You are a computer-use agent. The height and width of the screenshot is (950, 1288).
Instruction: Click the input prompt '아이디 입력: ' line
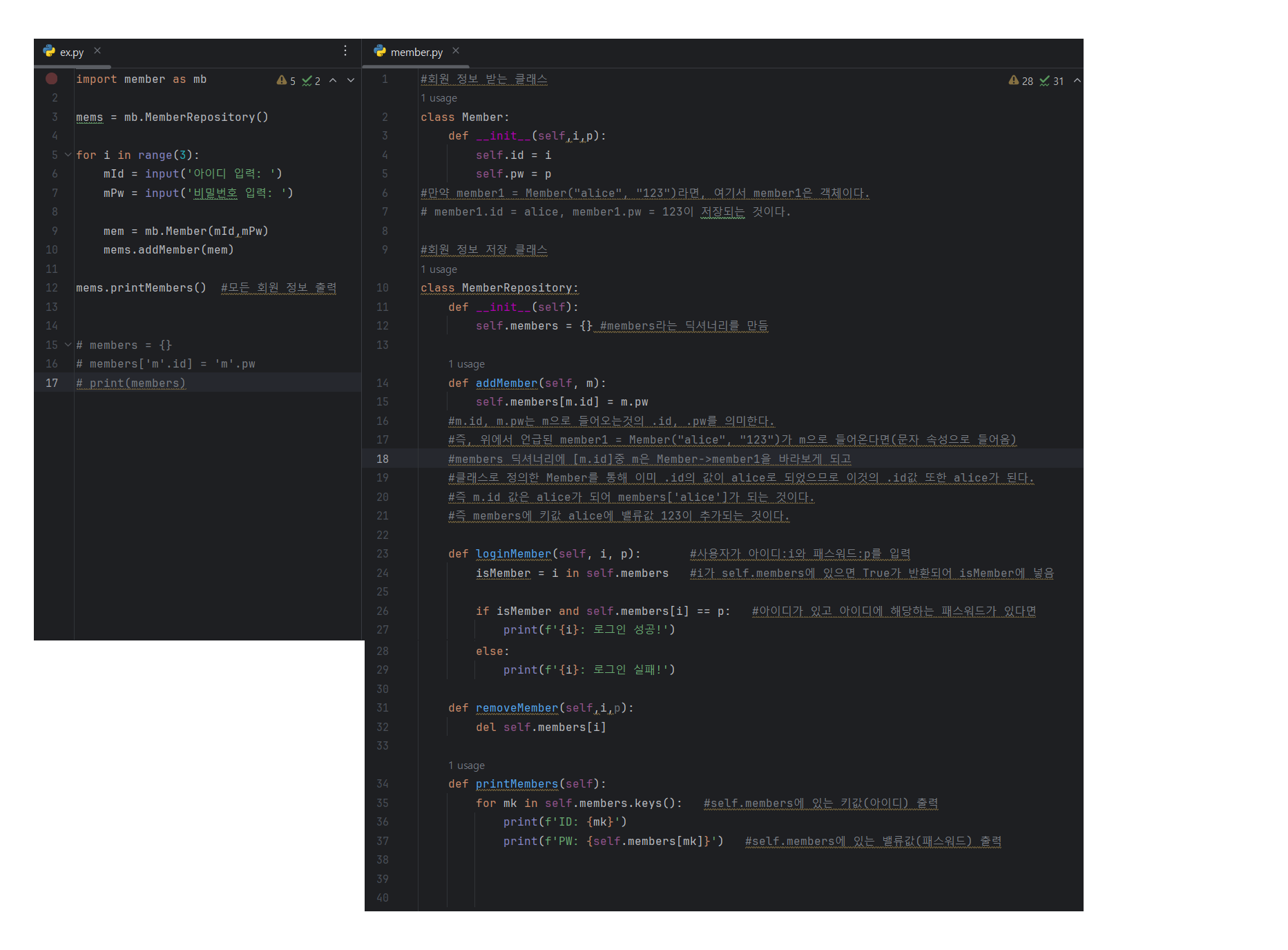pos(193,174)
